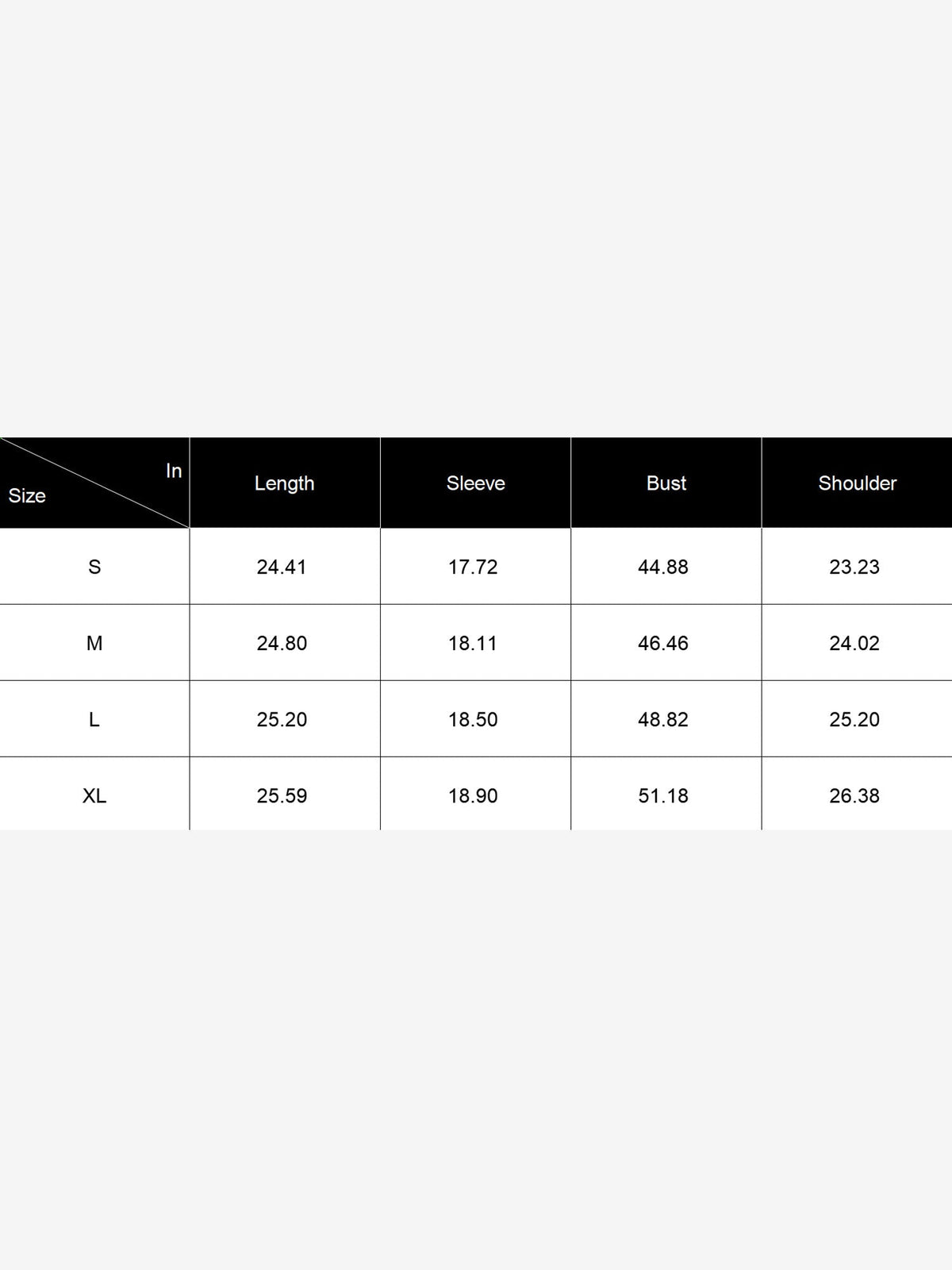The height and width of the screenshot is (1270, 952).
Task: Select the XL size row label
Action: (94, 795)
